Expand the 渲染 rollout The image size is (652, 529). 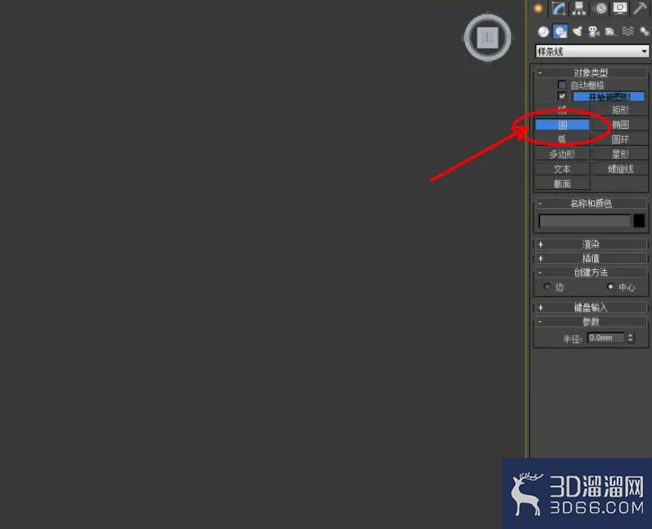(590, 244)
